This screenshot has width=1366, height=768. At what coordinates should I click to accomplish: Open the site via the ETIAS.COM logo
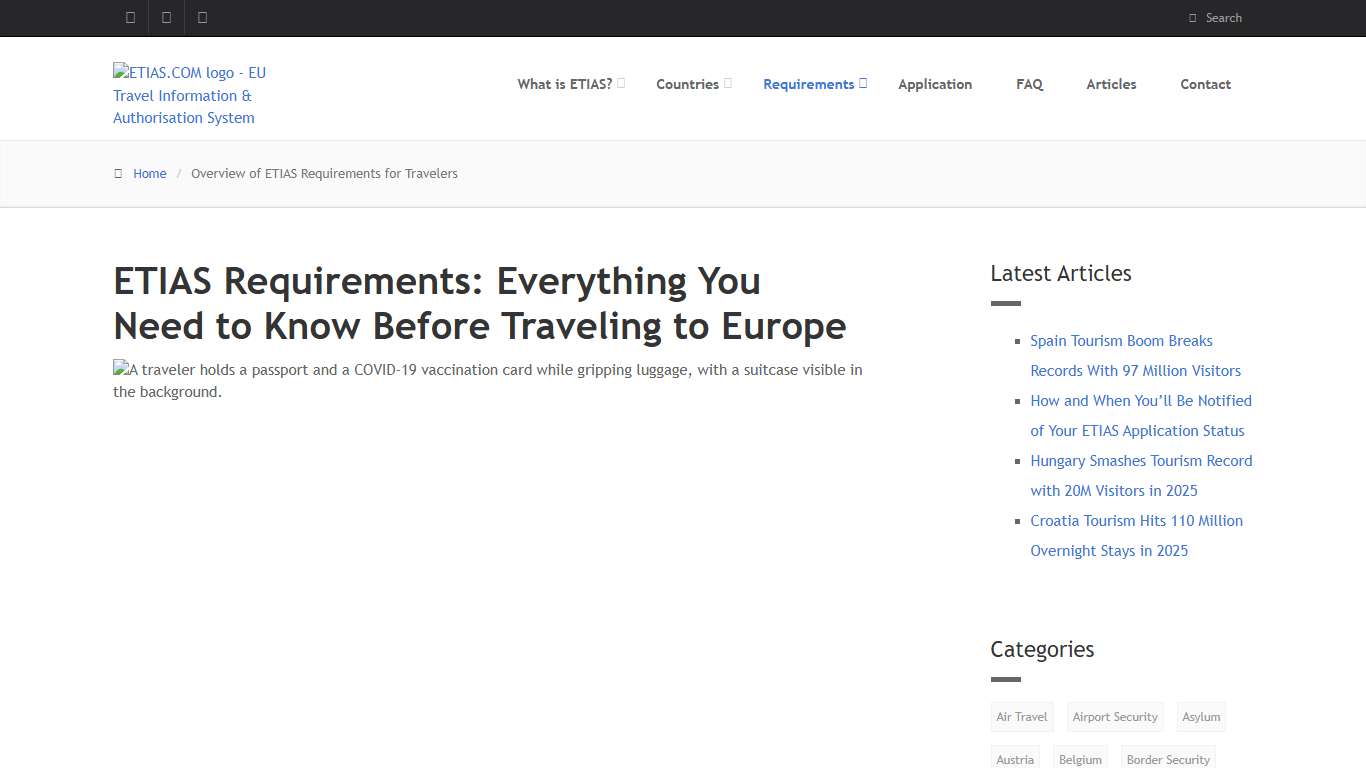(189, 95)
